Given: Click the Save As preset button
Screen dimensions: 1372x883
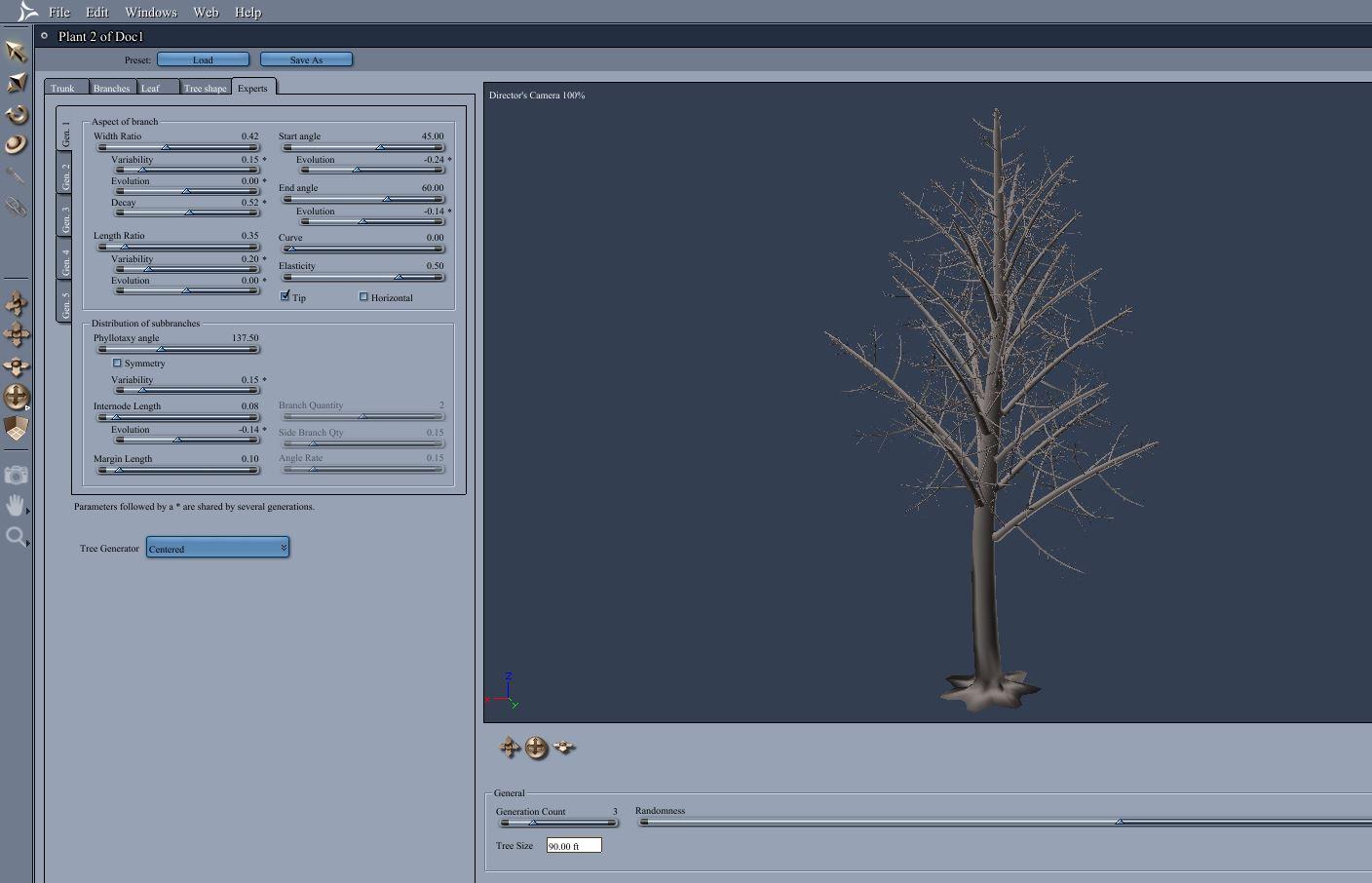Looking at the screenshot, I should [306, 59].
